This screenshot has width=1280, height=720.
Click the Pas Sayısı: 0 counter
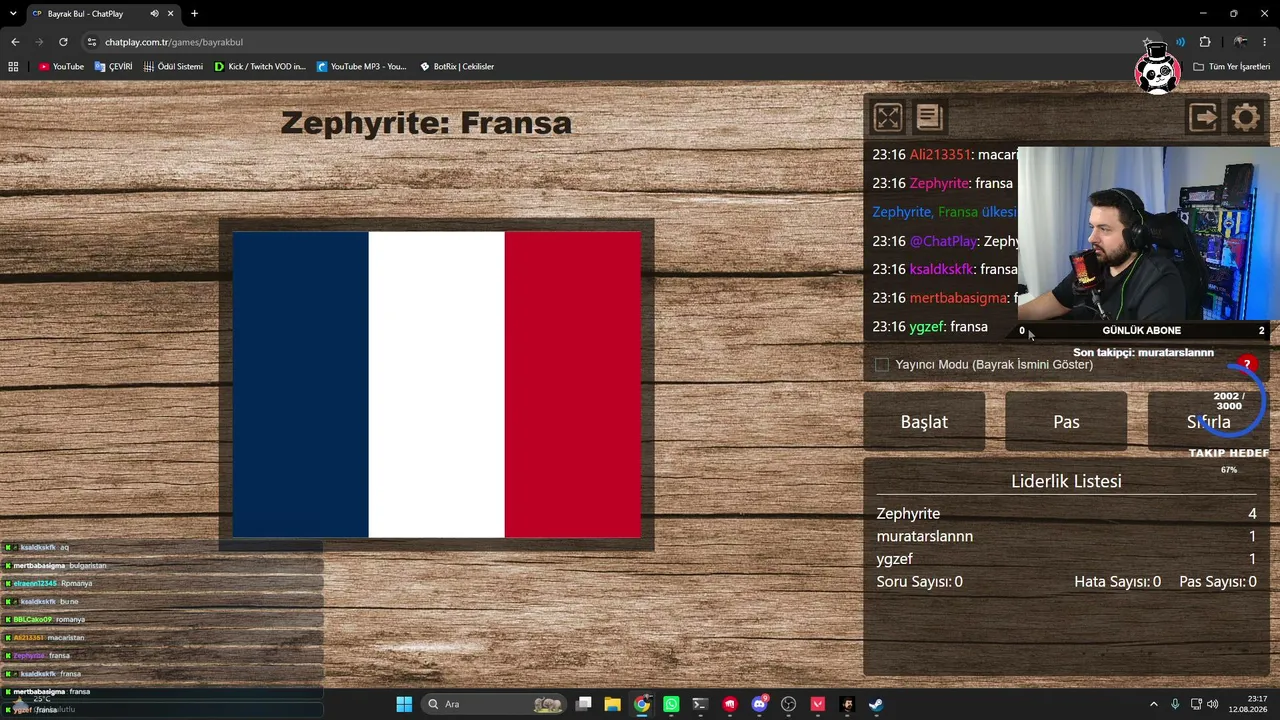(x=1218, y=582)
